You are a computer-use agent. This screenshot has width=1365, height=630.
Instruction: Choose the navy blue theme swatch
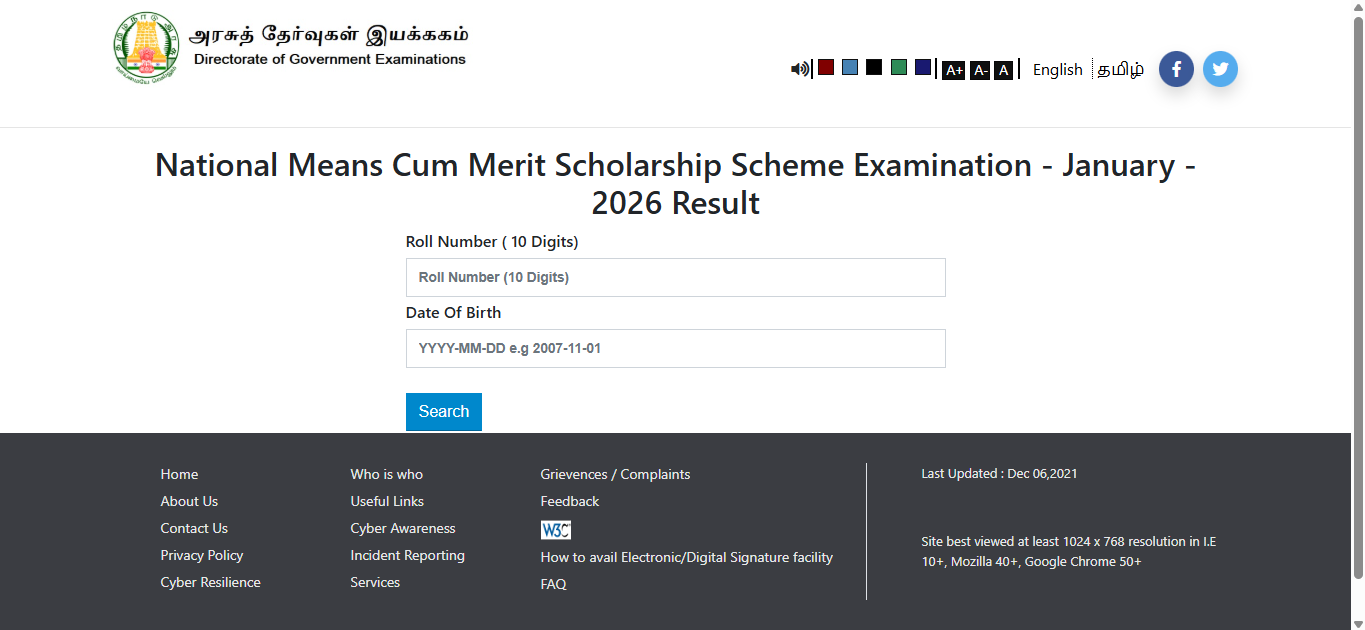pos(923,67)
